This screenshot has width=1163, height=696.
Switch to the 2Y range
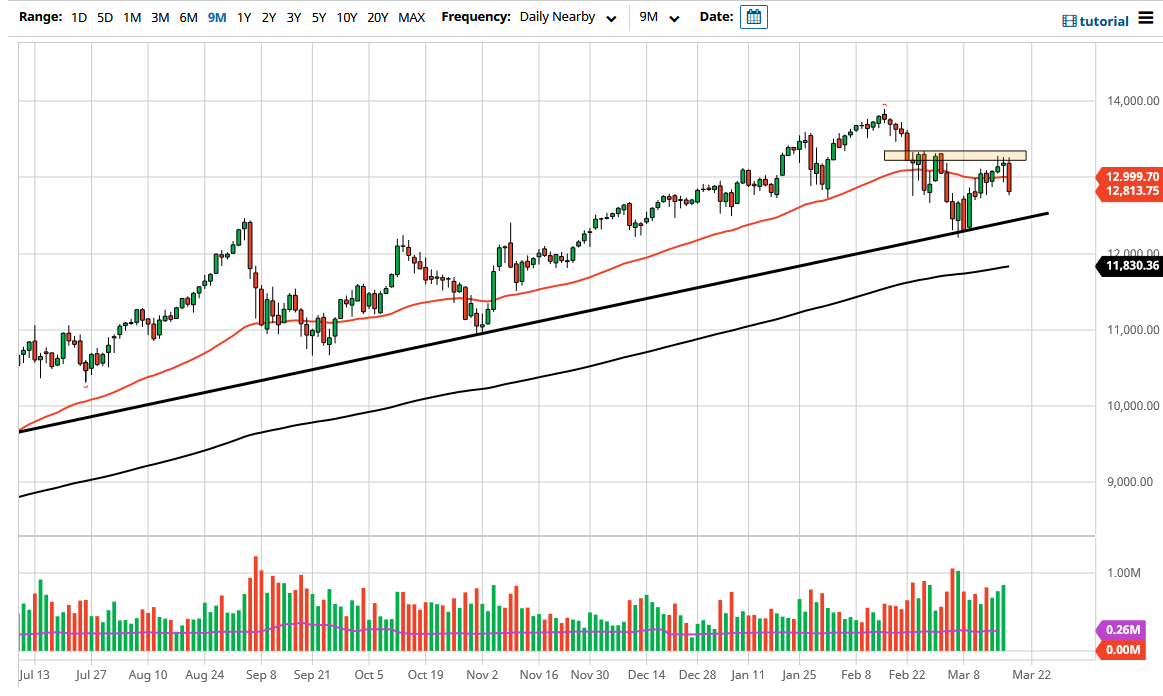tap(268, 17)
